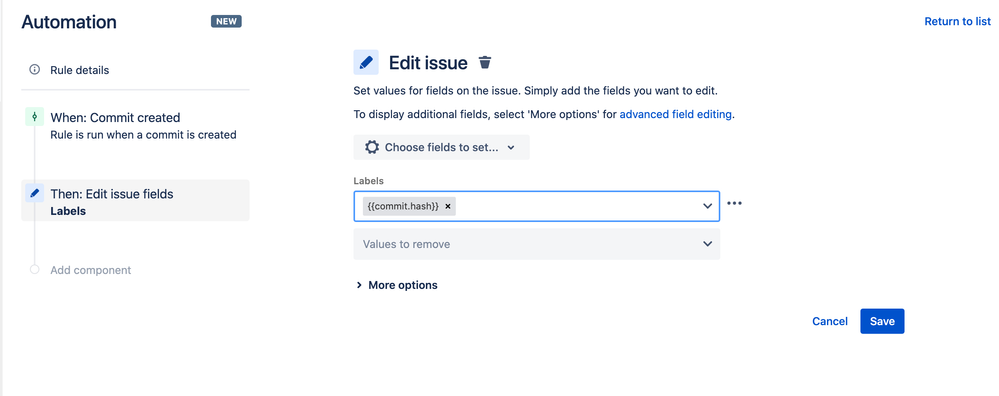Click the Add component circle marker
Viewport: 999px width, 396px height.
(x=34, y=270)
